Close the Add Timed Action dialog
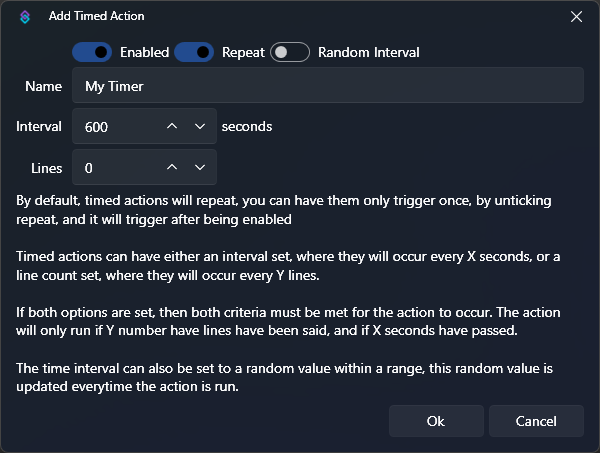This screenshot has width=600, height=453. tap(576, 16)
